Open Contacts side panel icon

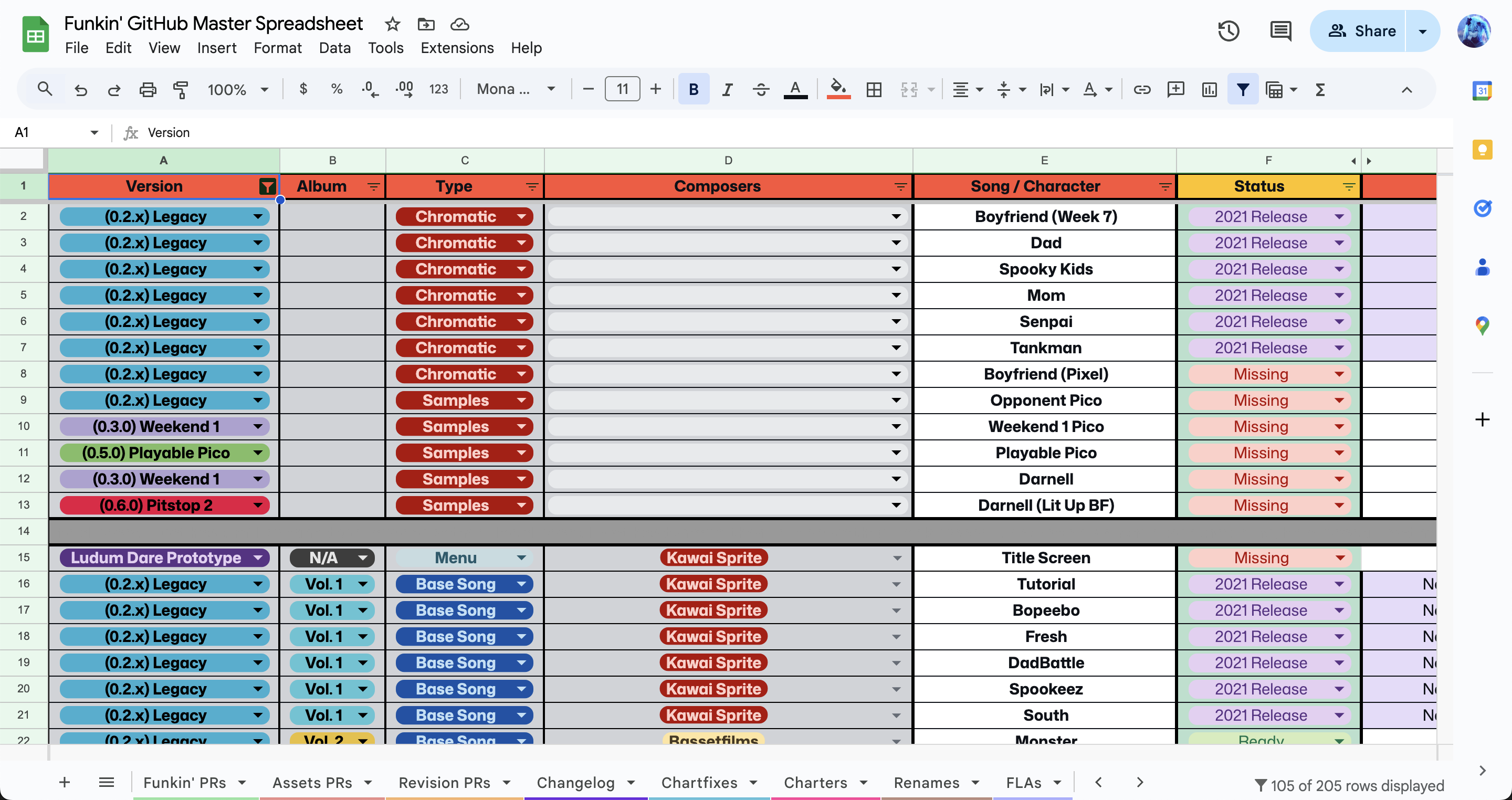coord(1482,267)
